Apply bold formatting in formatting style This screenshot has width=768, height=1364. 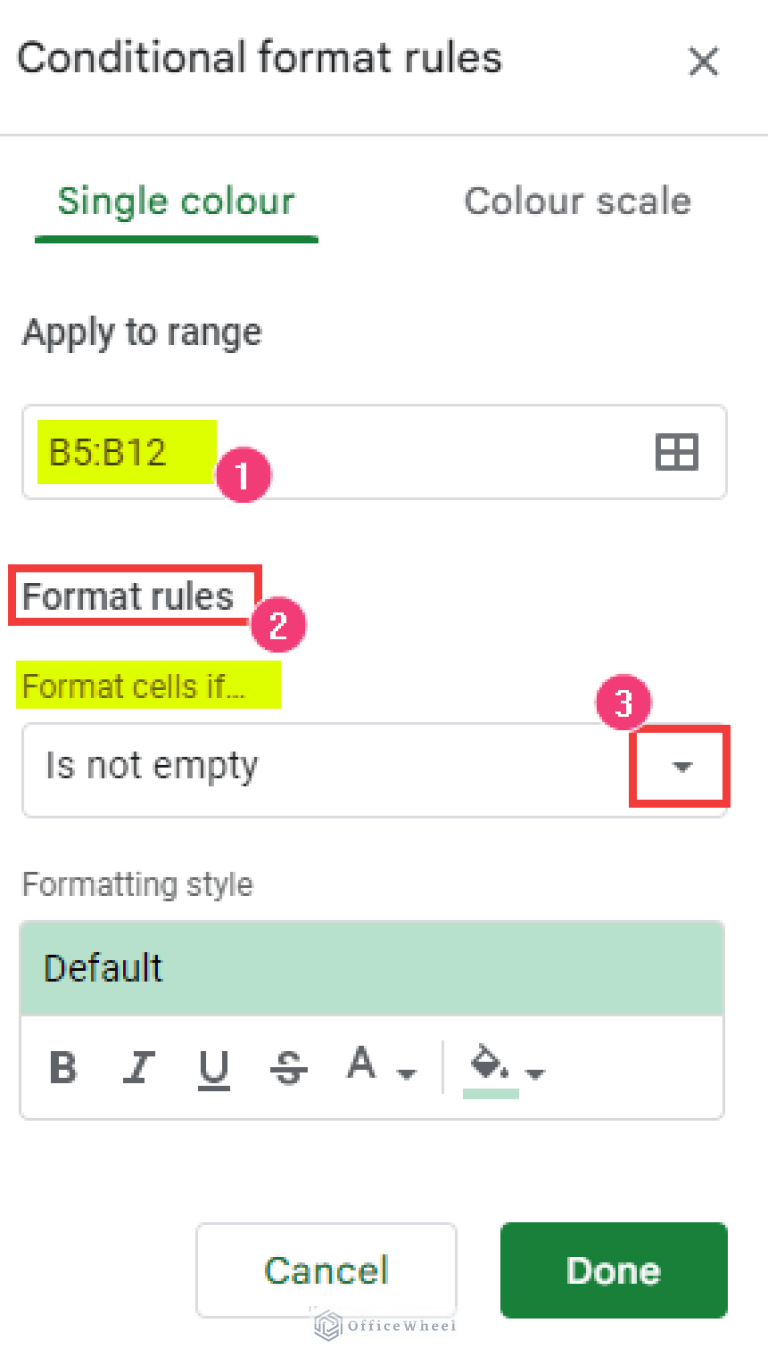pos(62,1067)
